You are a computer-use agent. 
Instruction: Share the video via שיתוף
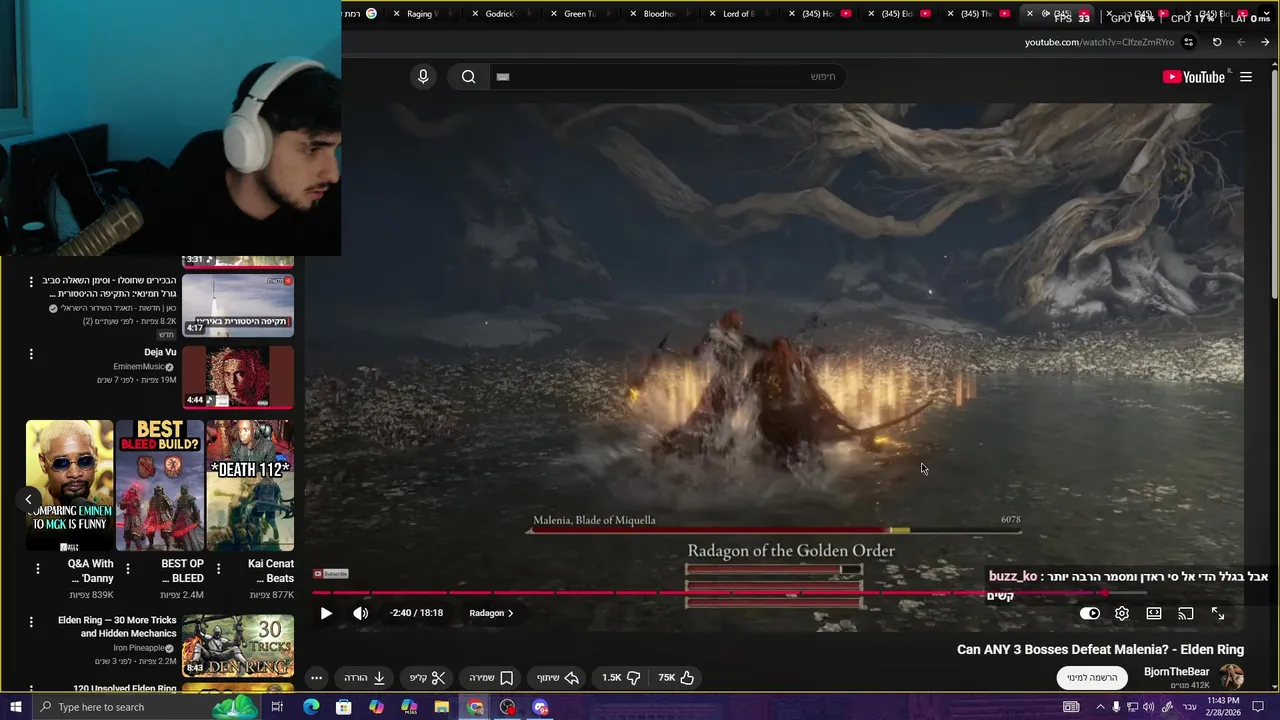pyautogui.click(x=558, y=678)
